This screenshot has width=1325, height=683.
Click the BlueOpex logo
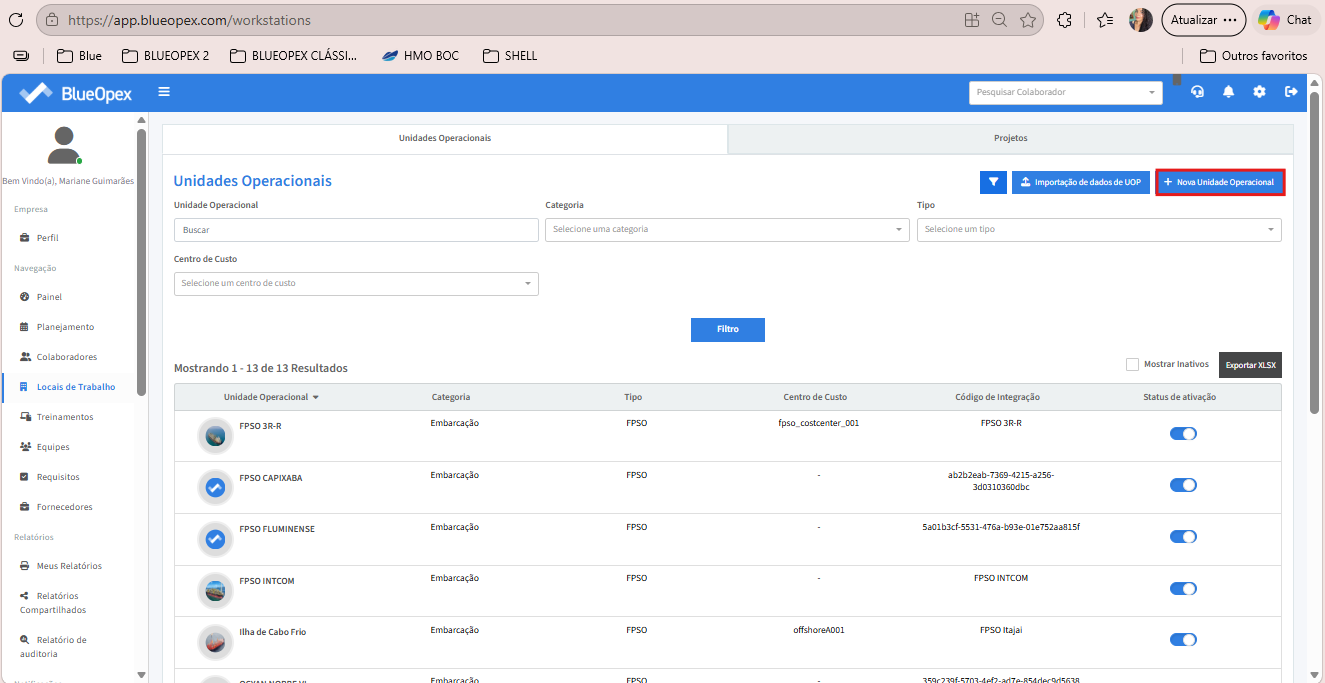pos(76,93)
